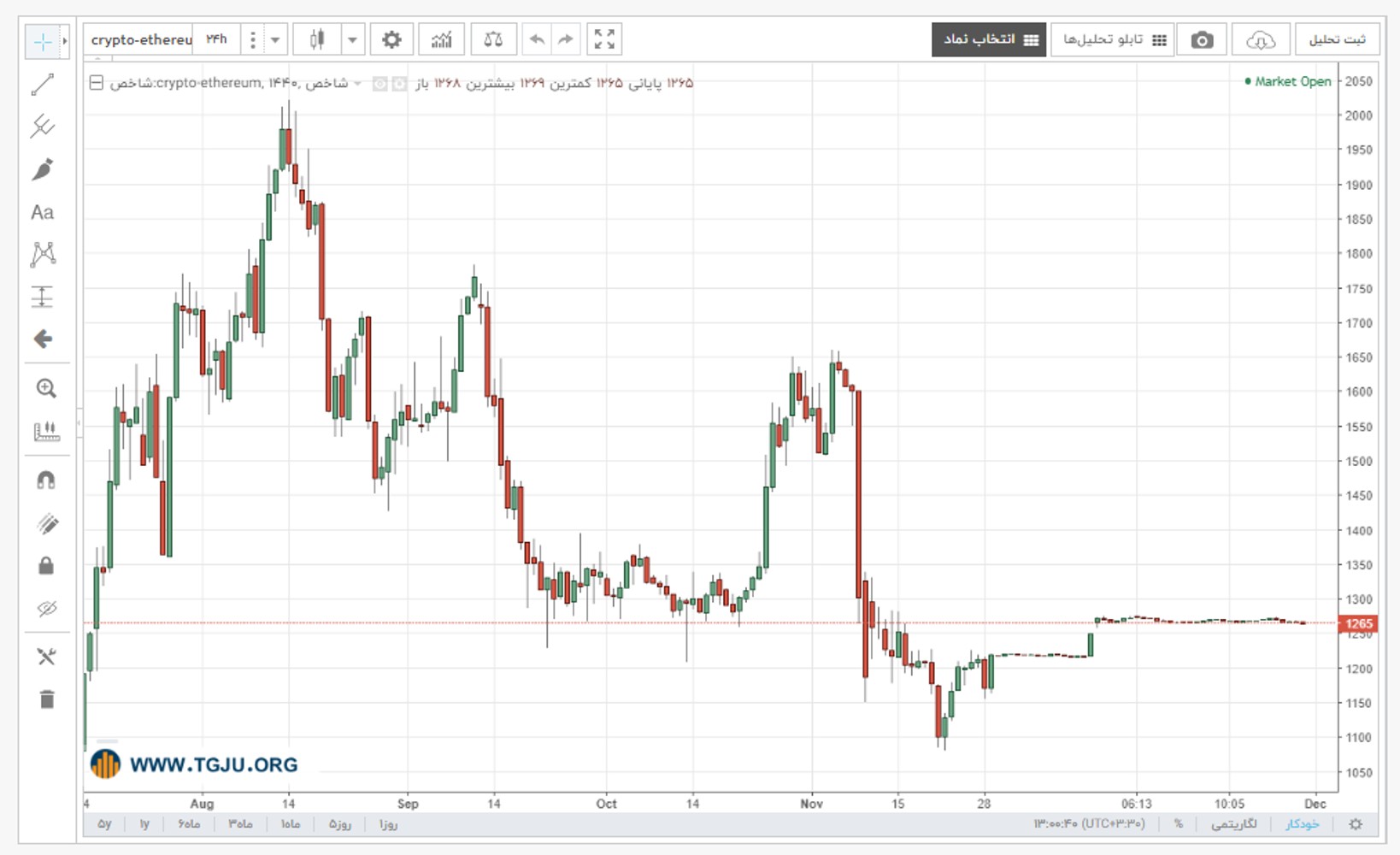The width and height of the screenshot is (1400, 855).
Task: Take a chart snapshot with camera icon
Action: [1202, 40]
